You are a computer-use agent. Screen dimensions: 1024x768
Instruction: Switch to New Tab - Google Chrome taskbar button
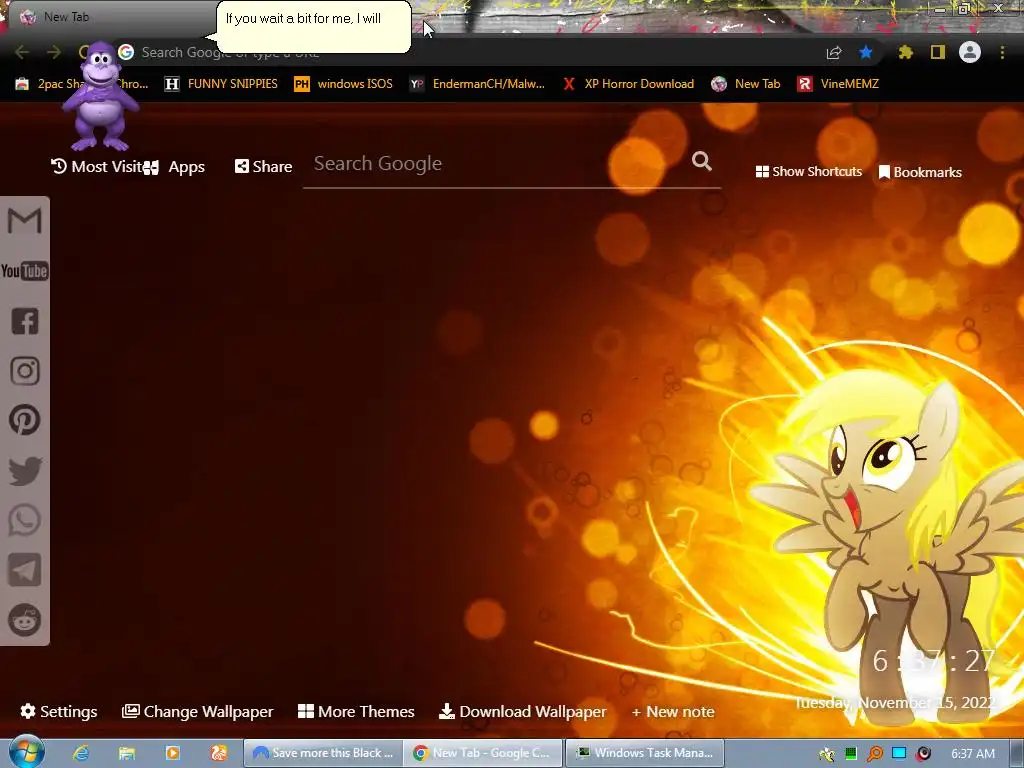(483, 753)
